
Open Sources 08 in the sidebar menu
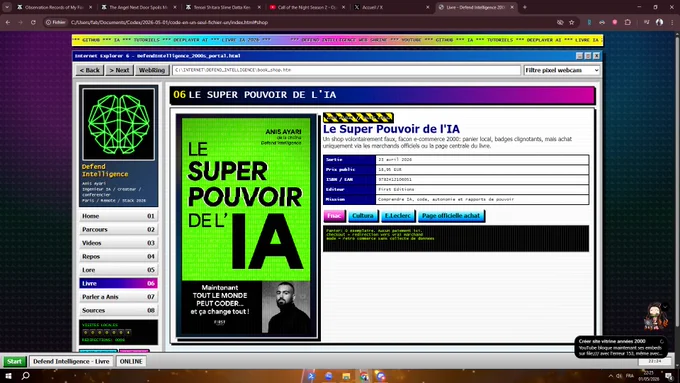118,310
